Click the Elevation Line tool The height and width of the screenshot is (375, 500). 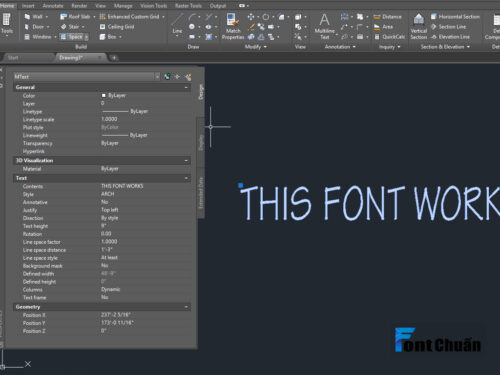point(450,37)
